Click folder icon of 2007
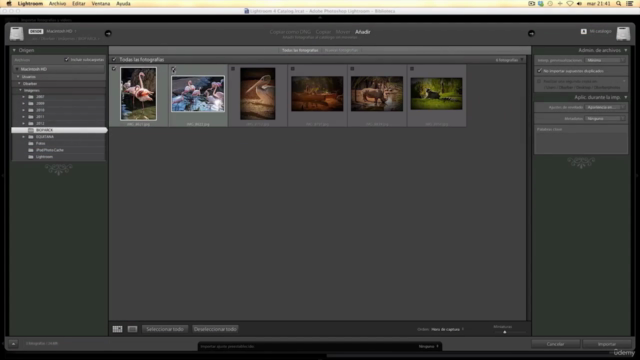640x360 pixels. coord(31,97)
